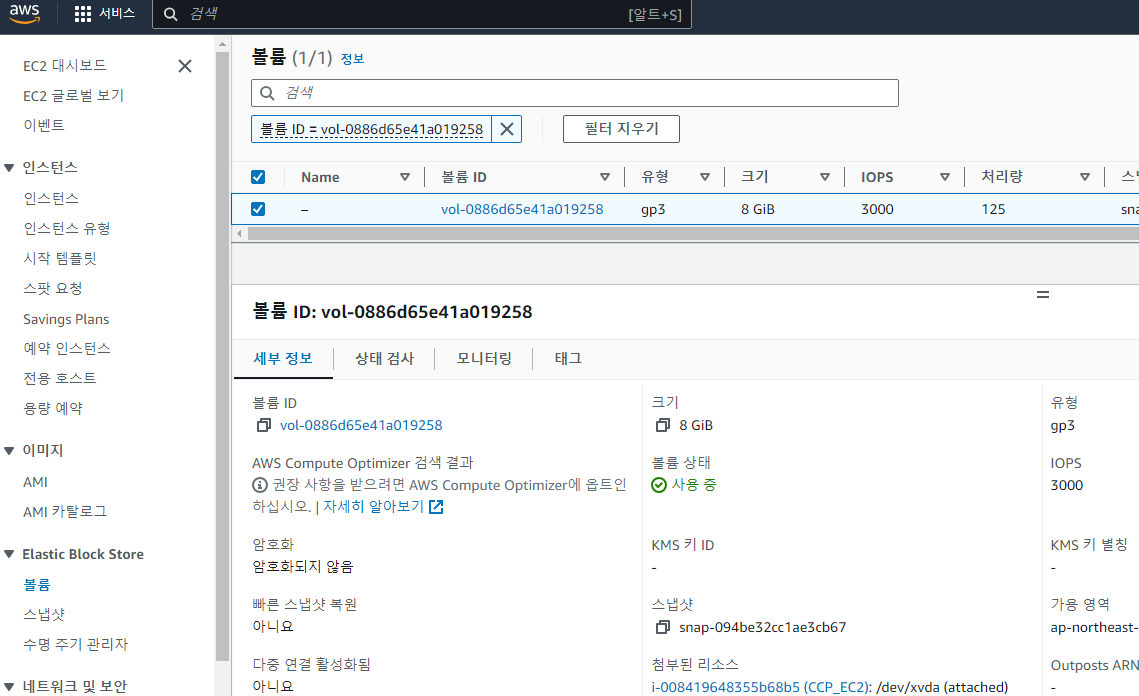Screen dimensions: 1139x696
Task: Copy the 8 GiB size value icon
Action: point(662,425)
